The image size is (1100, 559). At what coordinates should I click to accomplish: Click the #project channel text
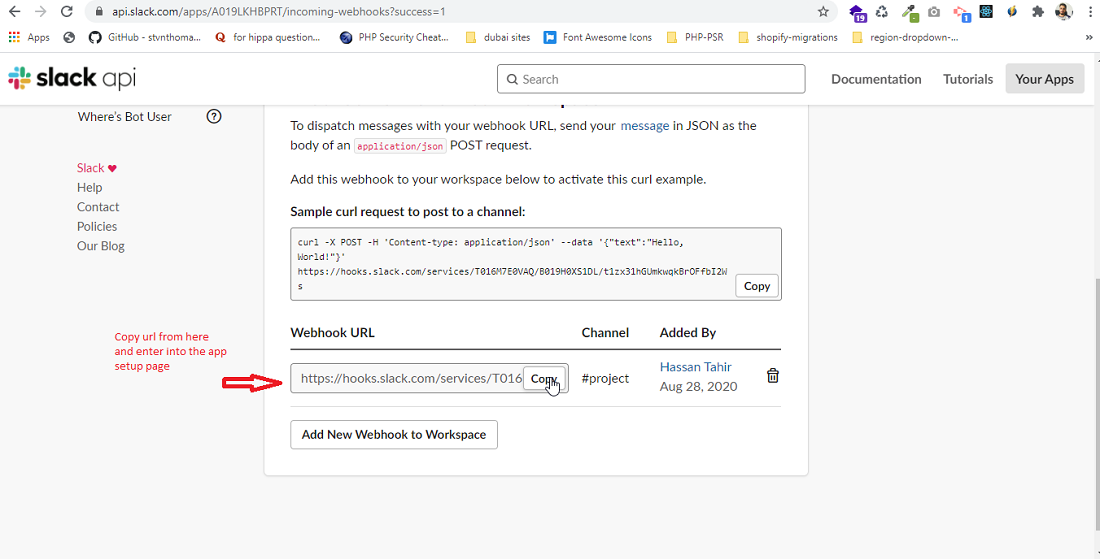[x=605, y=378]
